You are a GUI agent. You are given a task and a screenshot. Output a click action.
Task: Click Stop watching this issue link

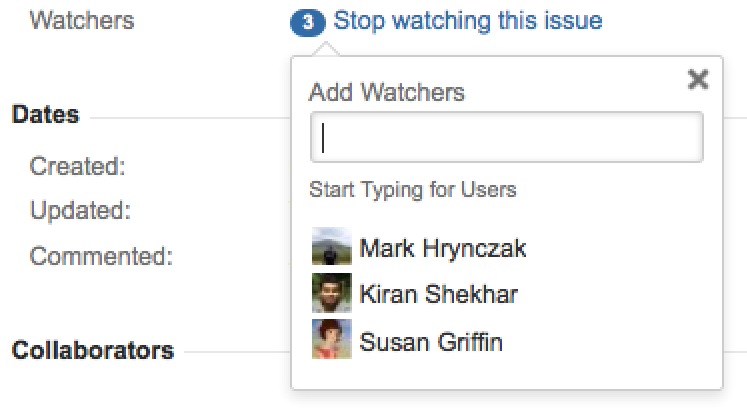(468, 21)
